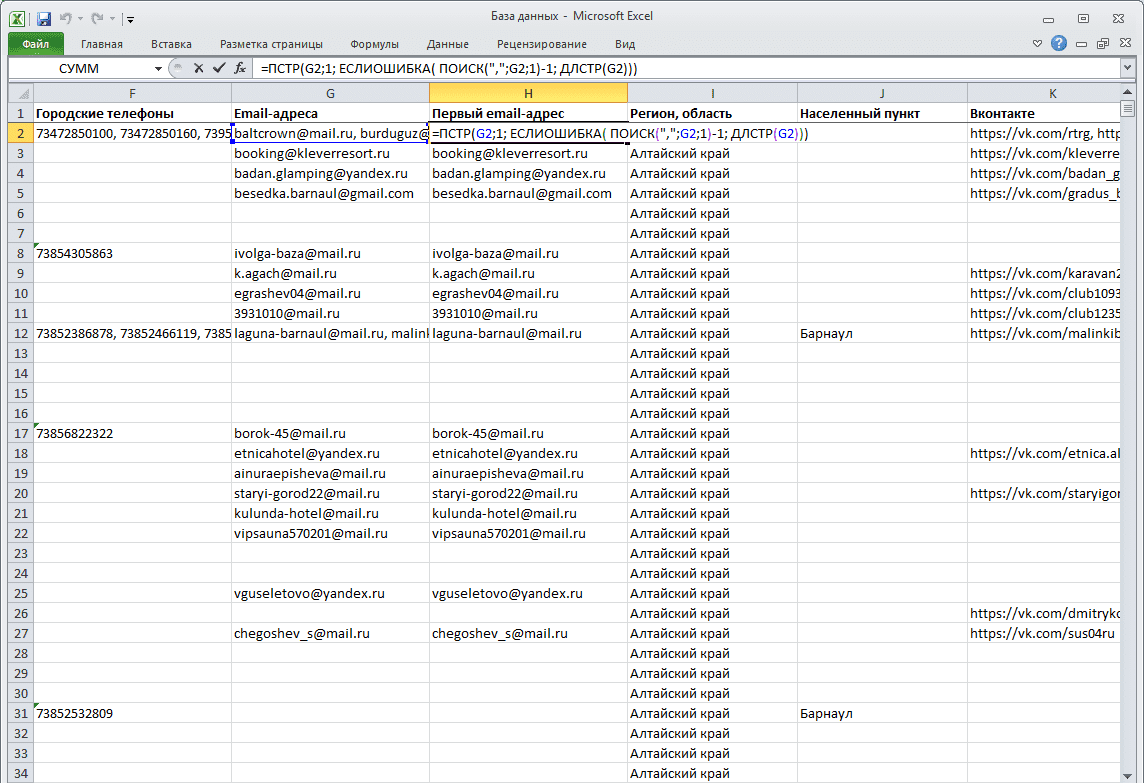Image resolution: width=1144 pixels, height=783 pixels.
Task: Select cell kulunda-hotel@mail.ru in column G
Action: (331, 514)
